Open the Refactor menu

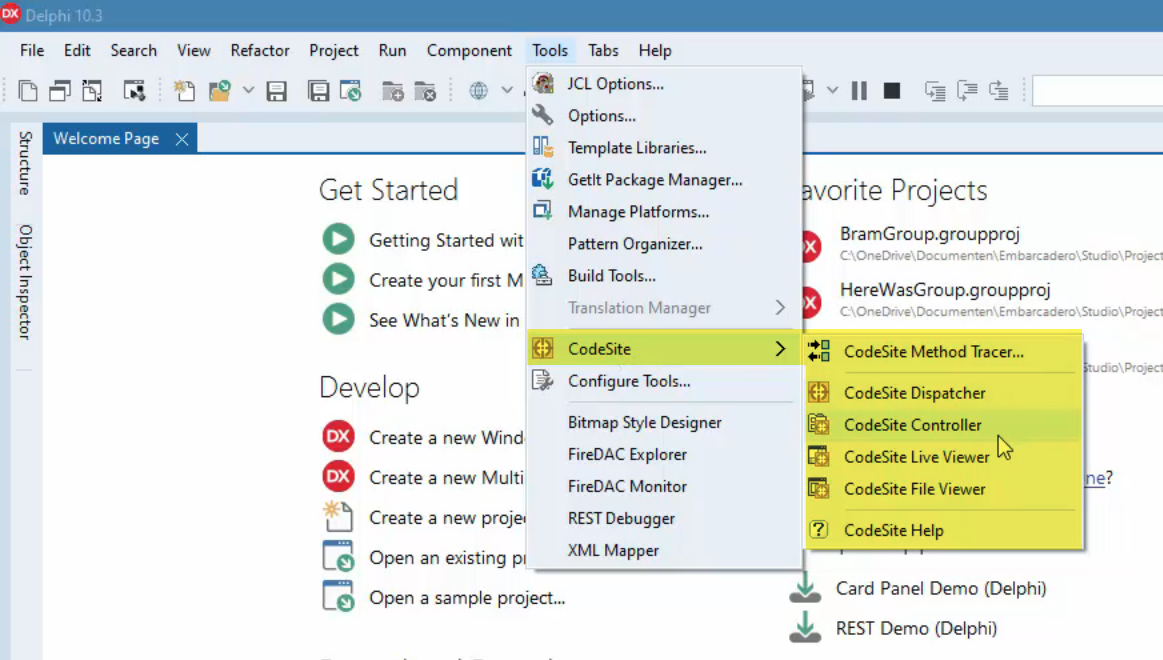[x=260, y=50]
